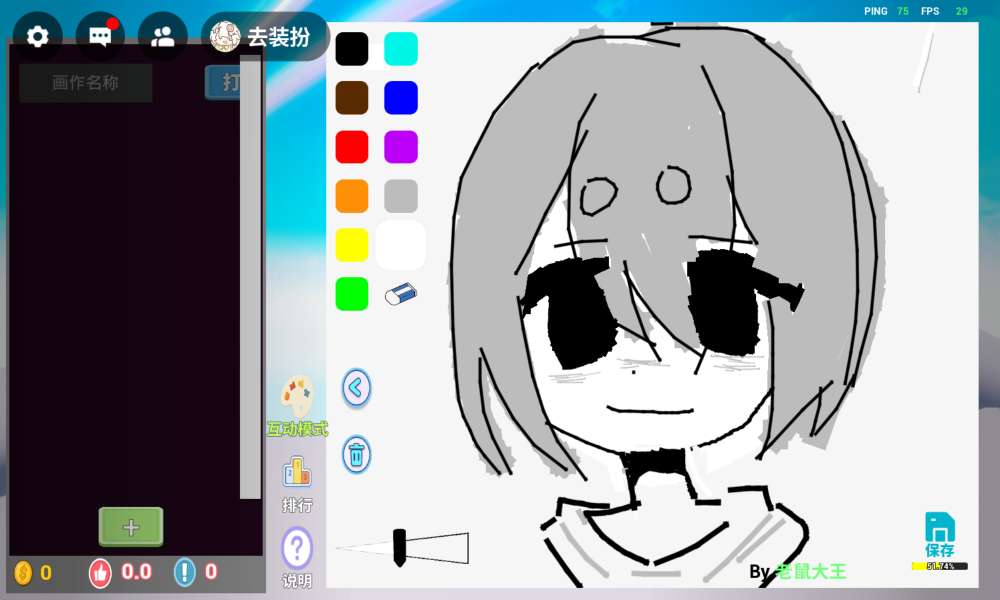Click the green plus add button
The width and height of the screenshot is (1000, 600).
pyautogui.click(x=131, y=527)
